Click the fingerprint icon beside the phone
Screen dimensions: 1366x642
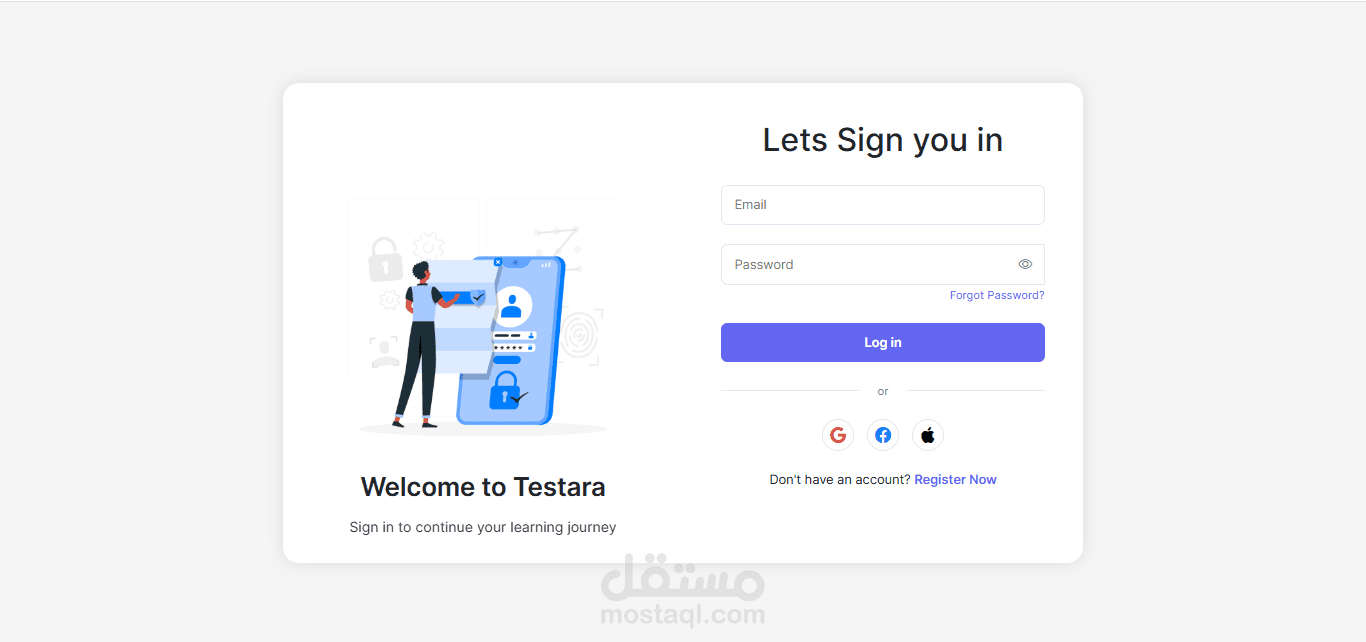click(x=581, y=336)
